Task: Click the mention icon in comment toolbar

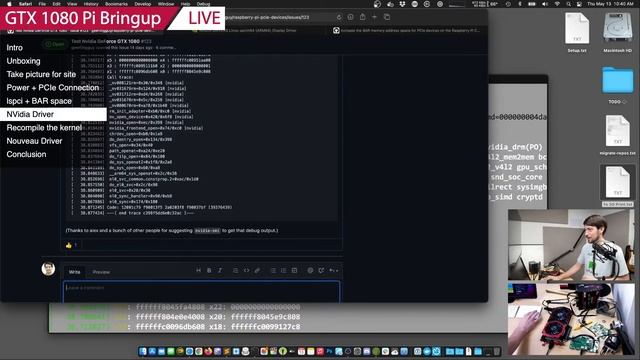Action: 310,270
